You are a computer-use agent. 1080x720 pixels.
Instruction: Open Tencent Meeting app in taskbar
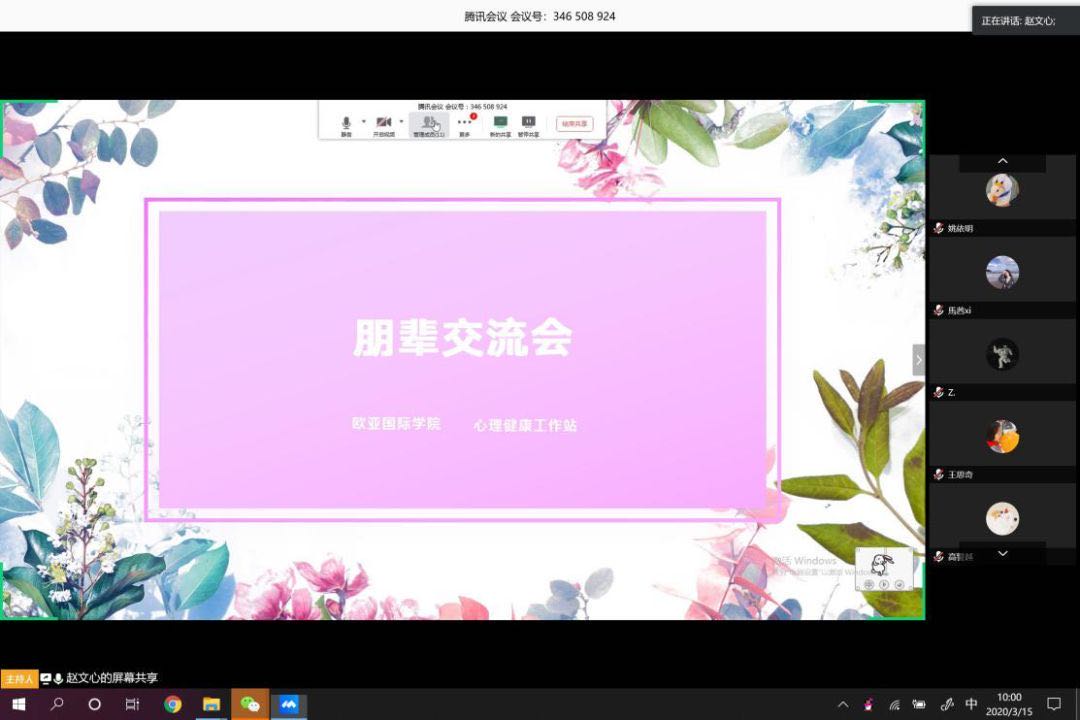coord(289,704)
